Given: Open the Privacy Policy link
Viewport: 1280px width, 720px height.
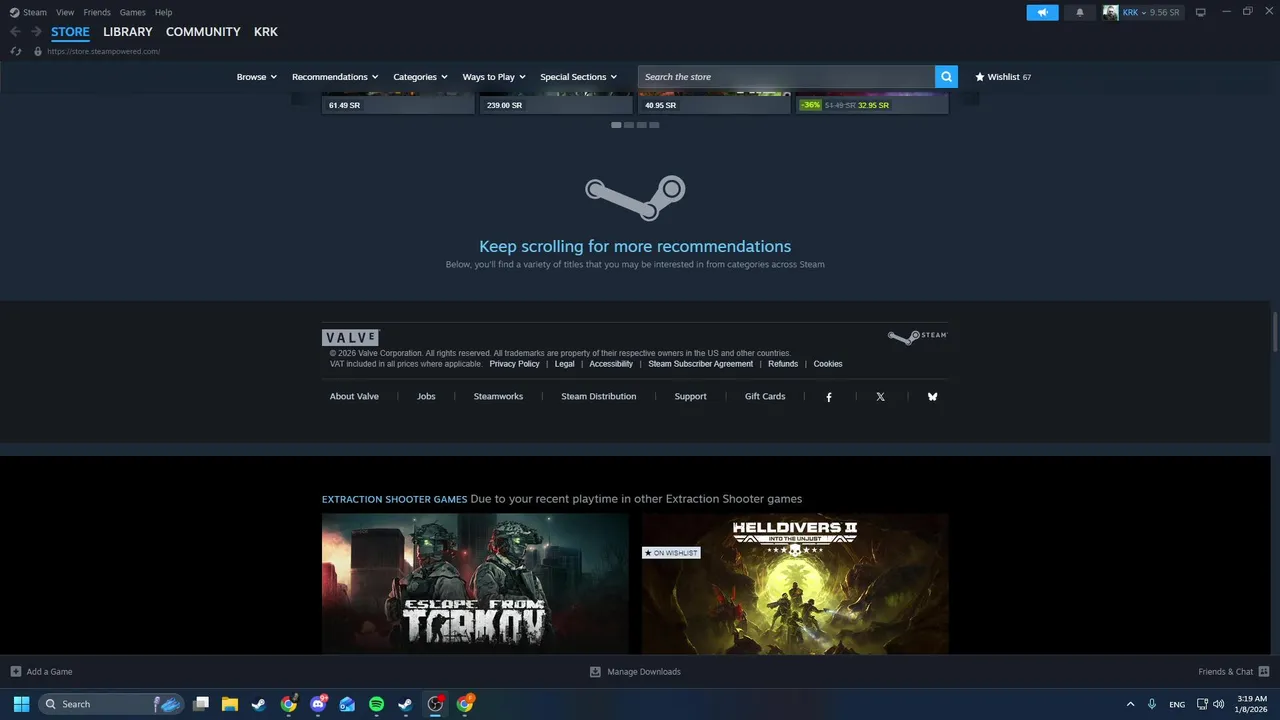Looking at the screenshot, I should click(x=514, y=364).
